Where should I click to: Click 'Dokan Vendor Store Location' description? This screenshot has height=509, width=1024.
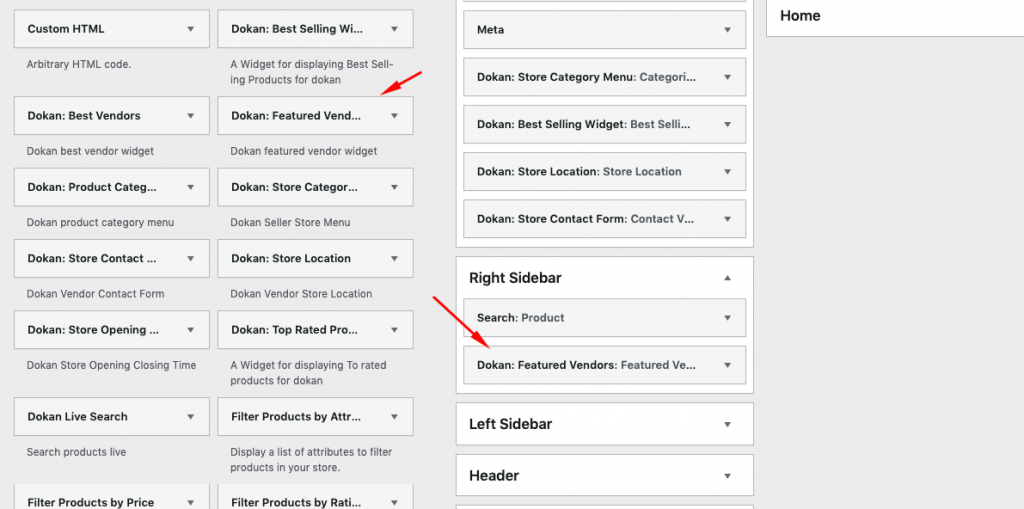point(301,293)
